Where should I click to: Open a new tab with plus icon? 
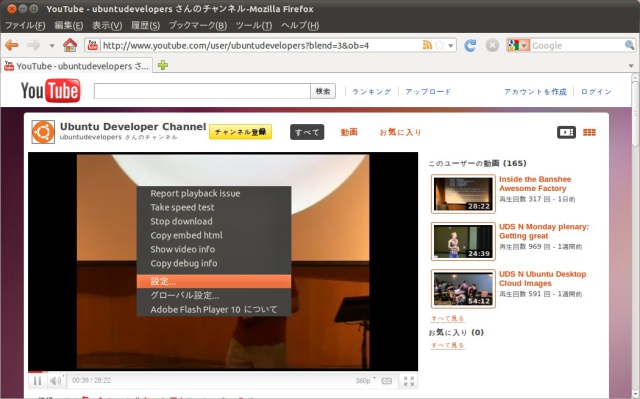click(163, 65)
